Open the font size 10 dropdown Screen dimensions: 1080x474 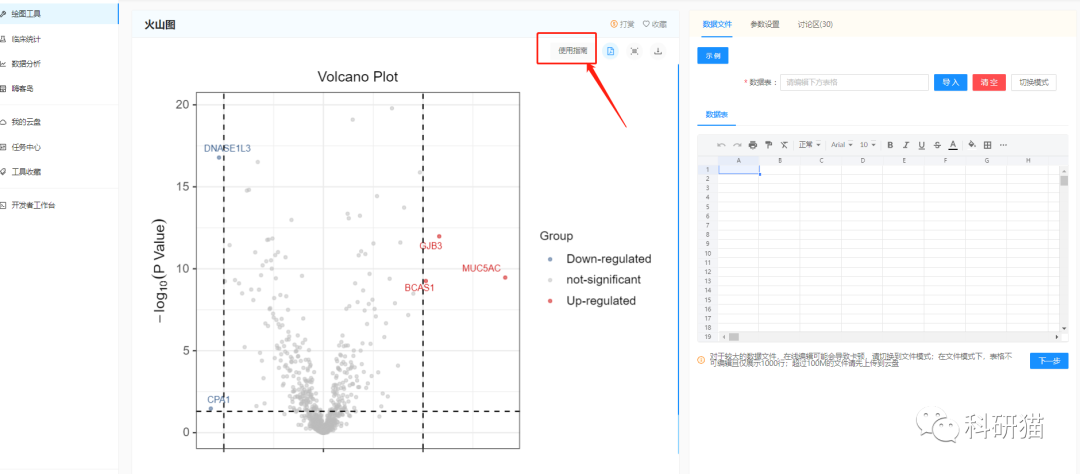[868, 145]
